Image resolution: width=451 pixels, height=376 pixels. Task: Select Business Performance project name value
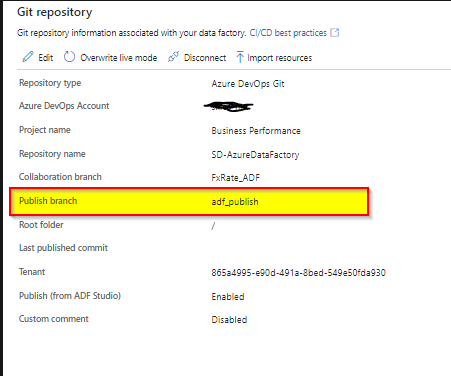pyautogui.click(x=256, y=131)
